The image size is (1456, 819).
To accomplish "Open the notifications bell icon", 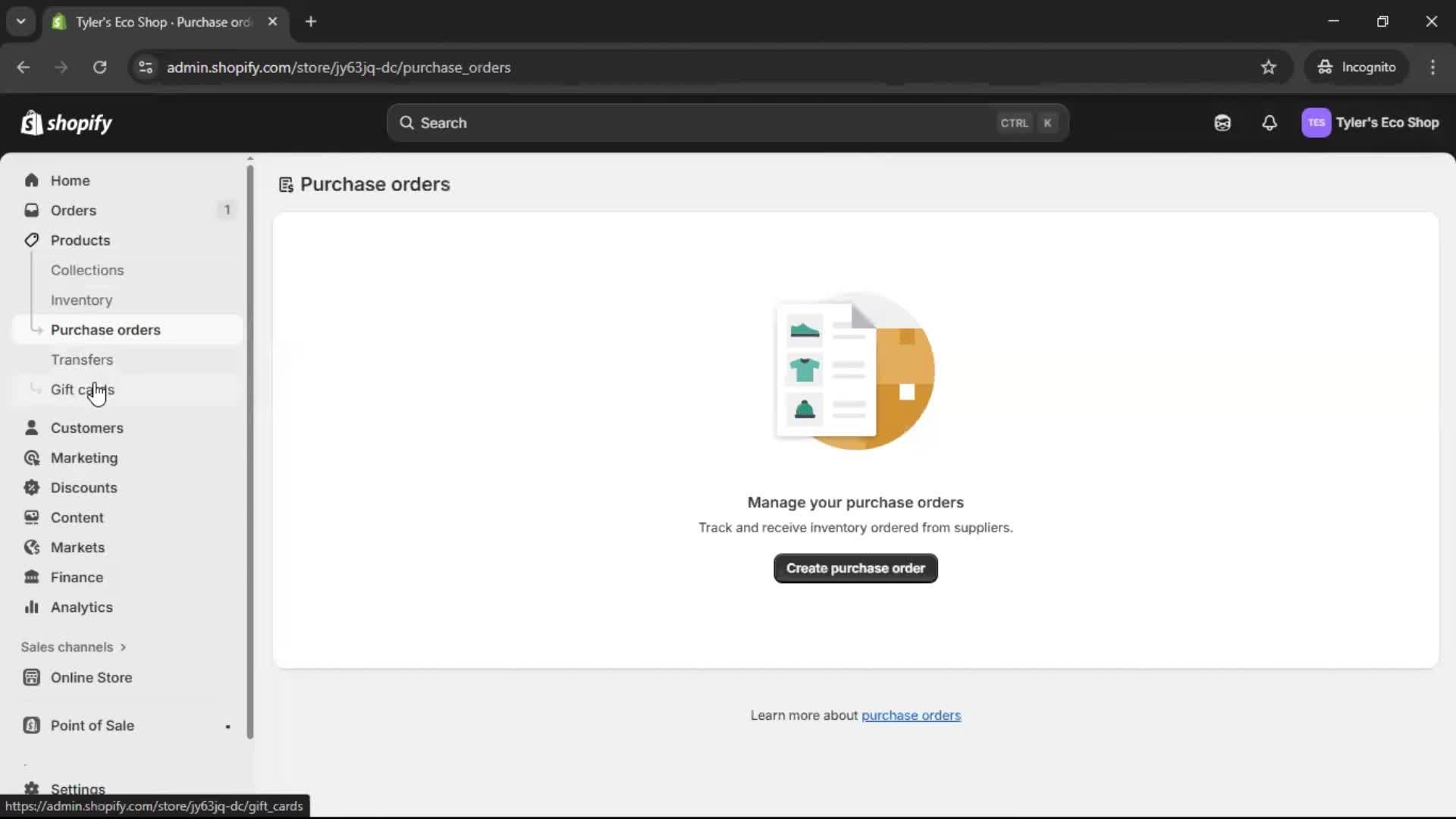I will coord(1269,123).
